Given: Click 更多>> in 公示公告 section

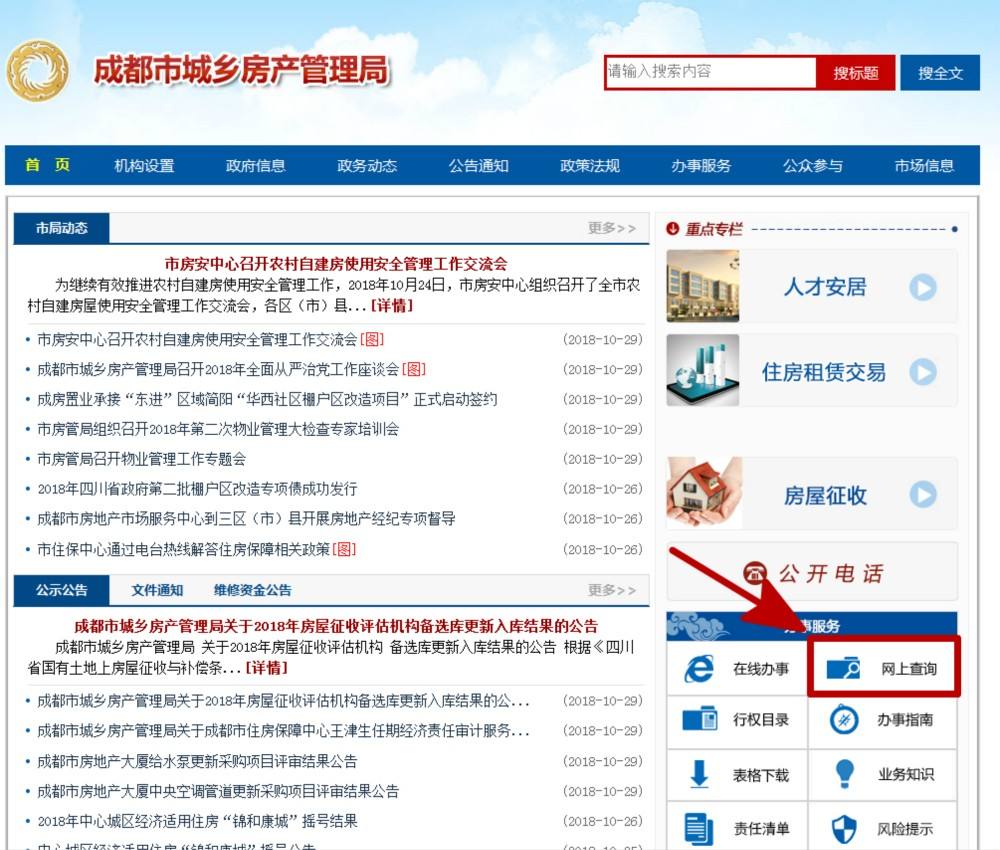Looking at the screenshot, I should tap(612, 590).
